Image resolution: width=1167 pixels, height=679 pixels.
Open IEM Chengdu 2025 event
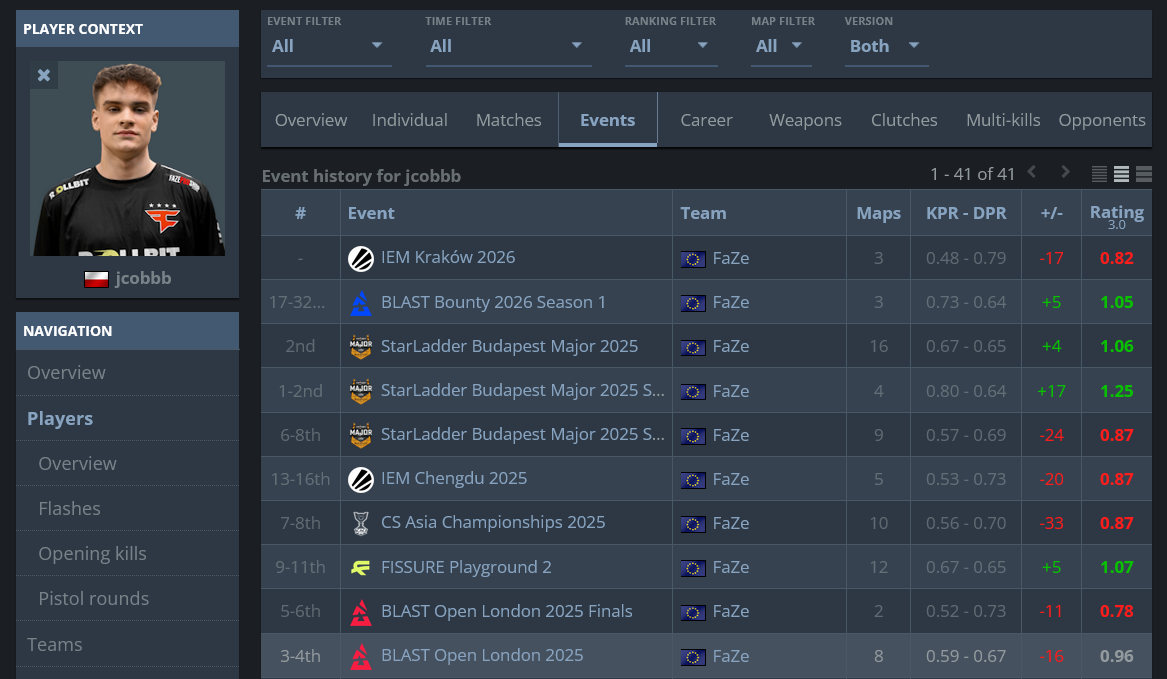point(453,478)
